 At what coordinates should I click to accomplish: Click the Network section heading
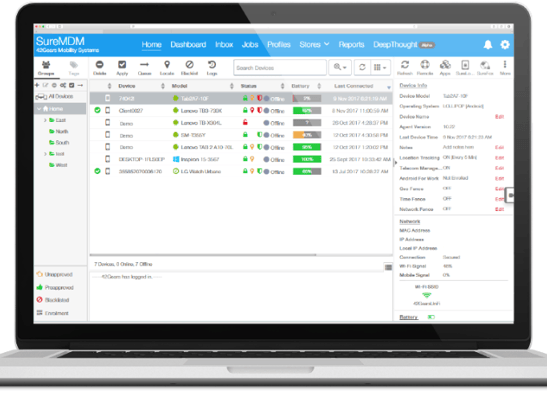410,221
